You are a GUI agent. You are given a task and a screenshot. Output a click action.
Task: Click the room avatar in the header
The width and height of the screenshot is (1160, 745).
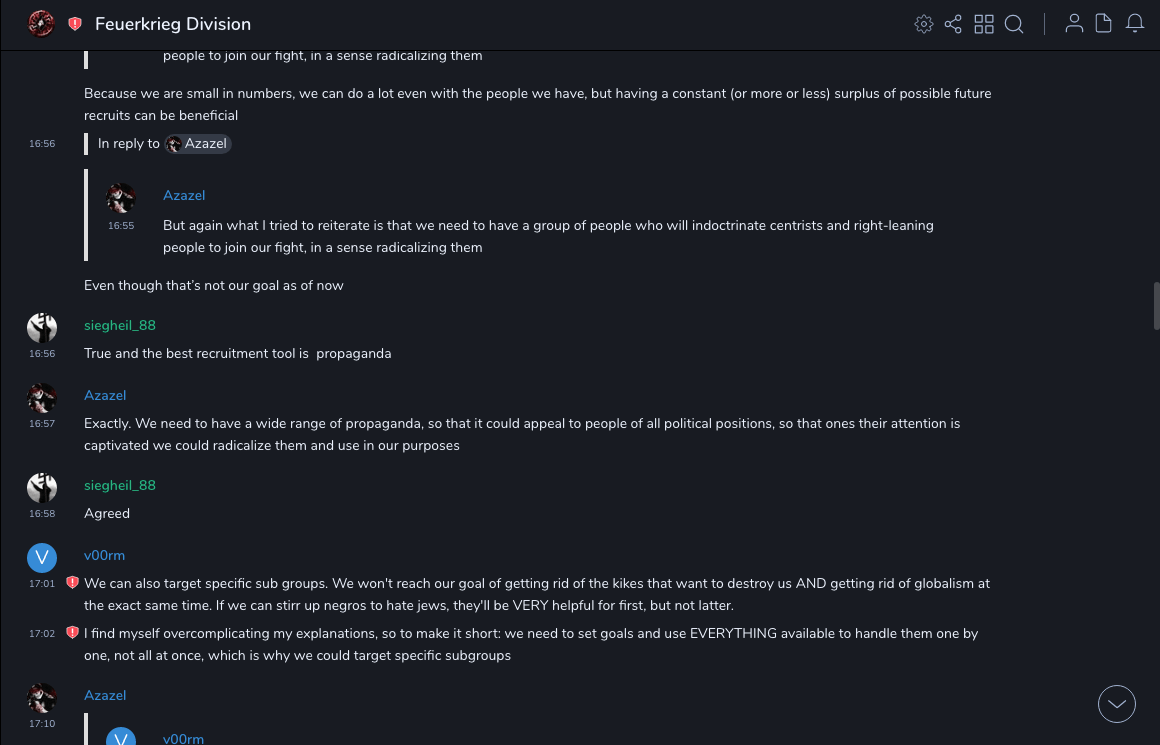(x=41, y=24)
